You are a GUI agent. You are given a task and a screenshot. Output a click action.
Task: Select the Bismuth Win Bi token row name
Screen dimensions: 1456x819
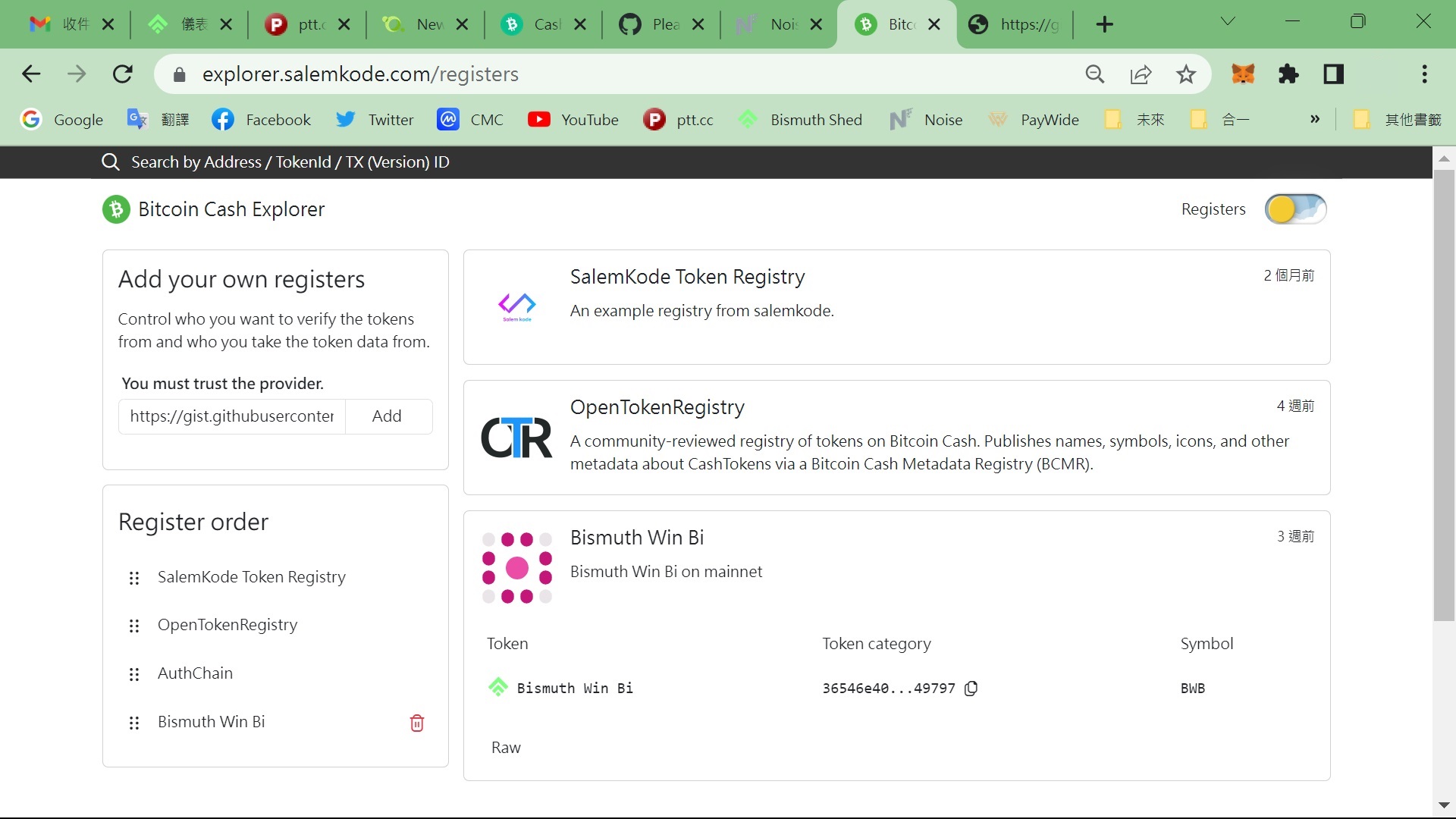pos(575,689)
